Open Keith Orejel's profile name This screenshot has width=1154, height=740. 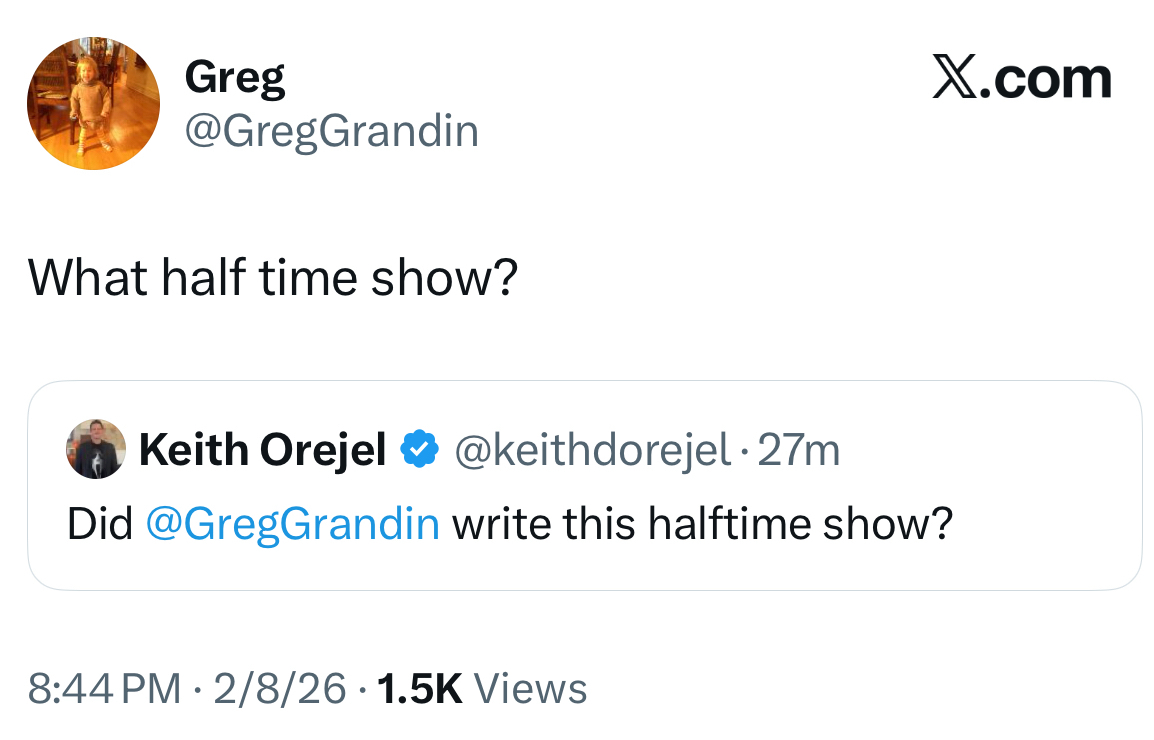click(x=263, y=450)
